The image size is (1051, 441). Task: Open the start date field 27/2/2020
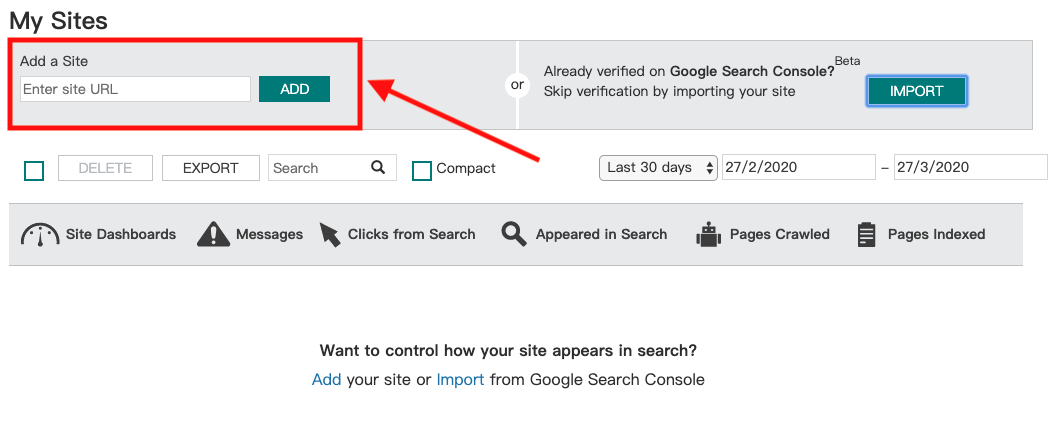798,168
